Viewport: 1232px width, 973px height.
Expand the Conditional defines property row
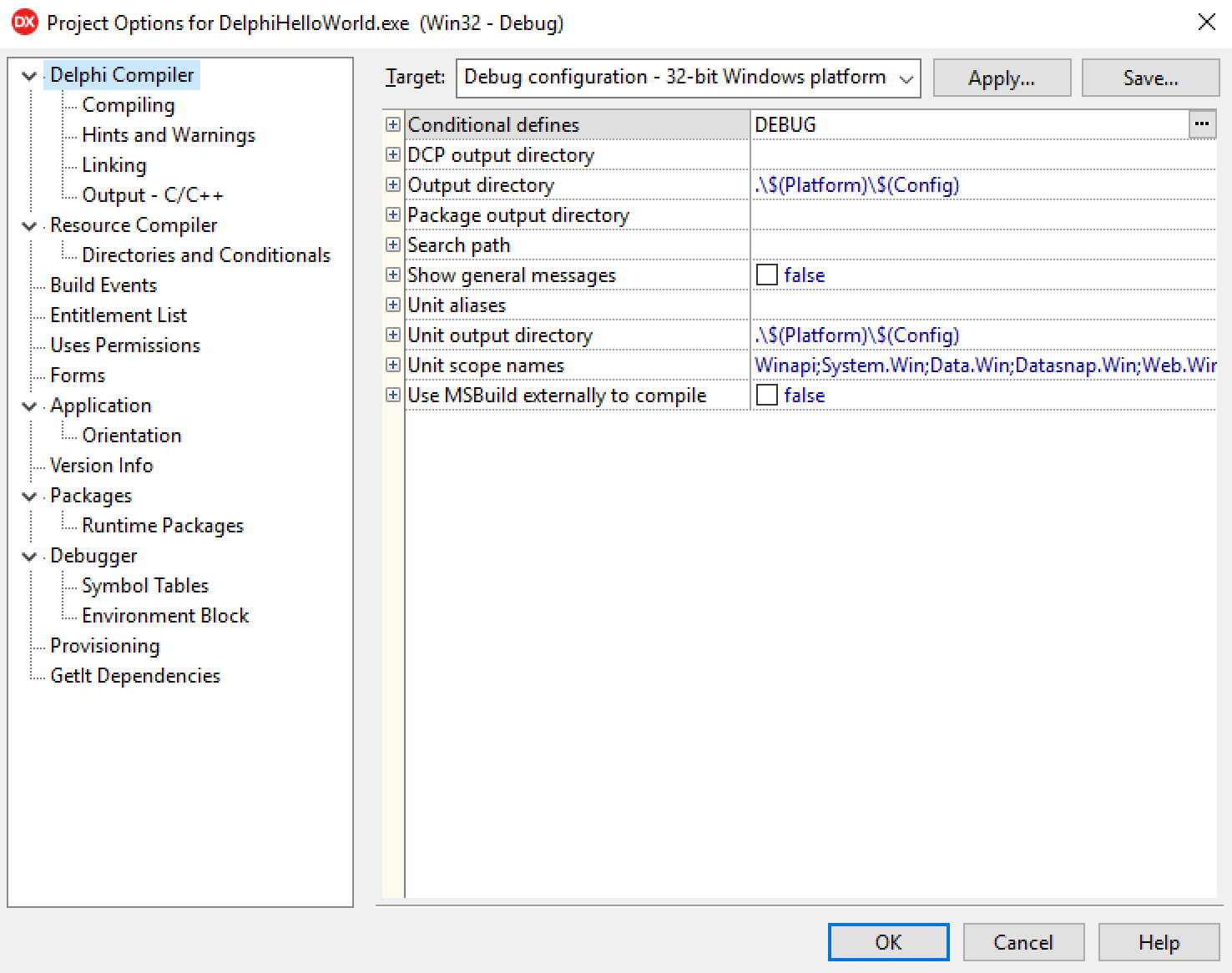(393, 124)
